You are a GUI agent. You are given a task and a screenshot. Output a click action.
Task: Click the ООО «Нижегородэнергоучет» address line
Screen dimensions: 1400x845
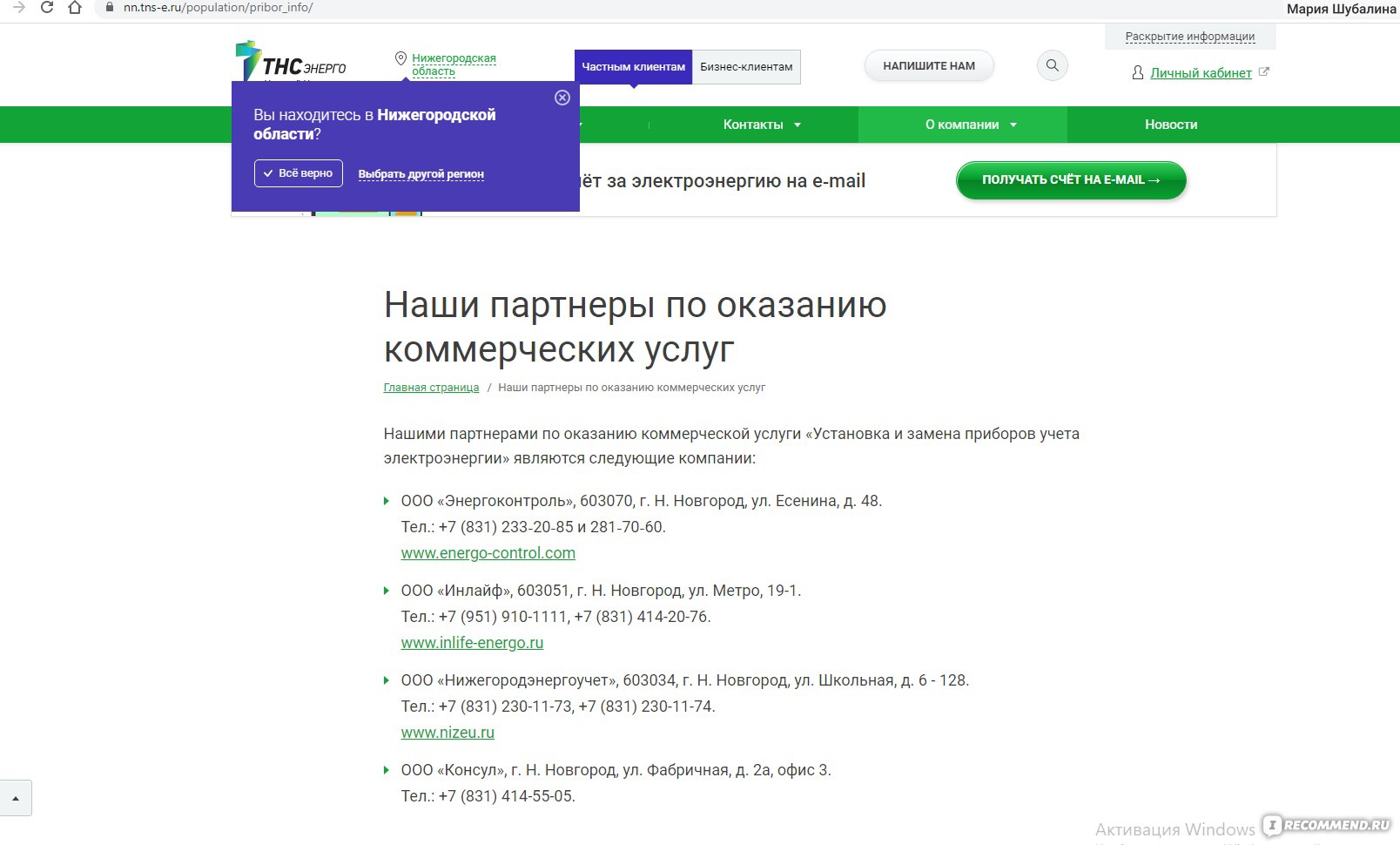(x=684, y=680)
